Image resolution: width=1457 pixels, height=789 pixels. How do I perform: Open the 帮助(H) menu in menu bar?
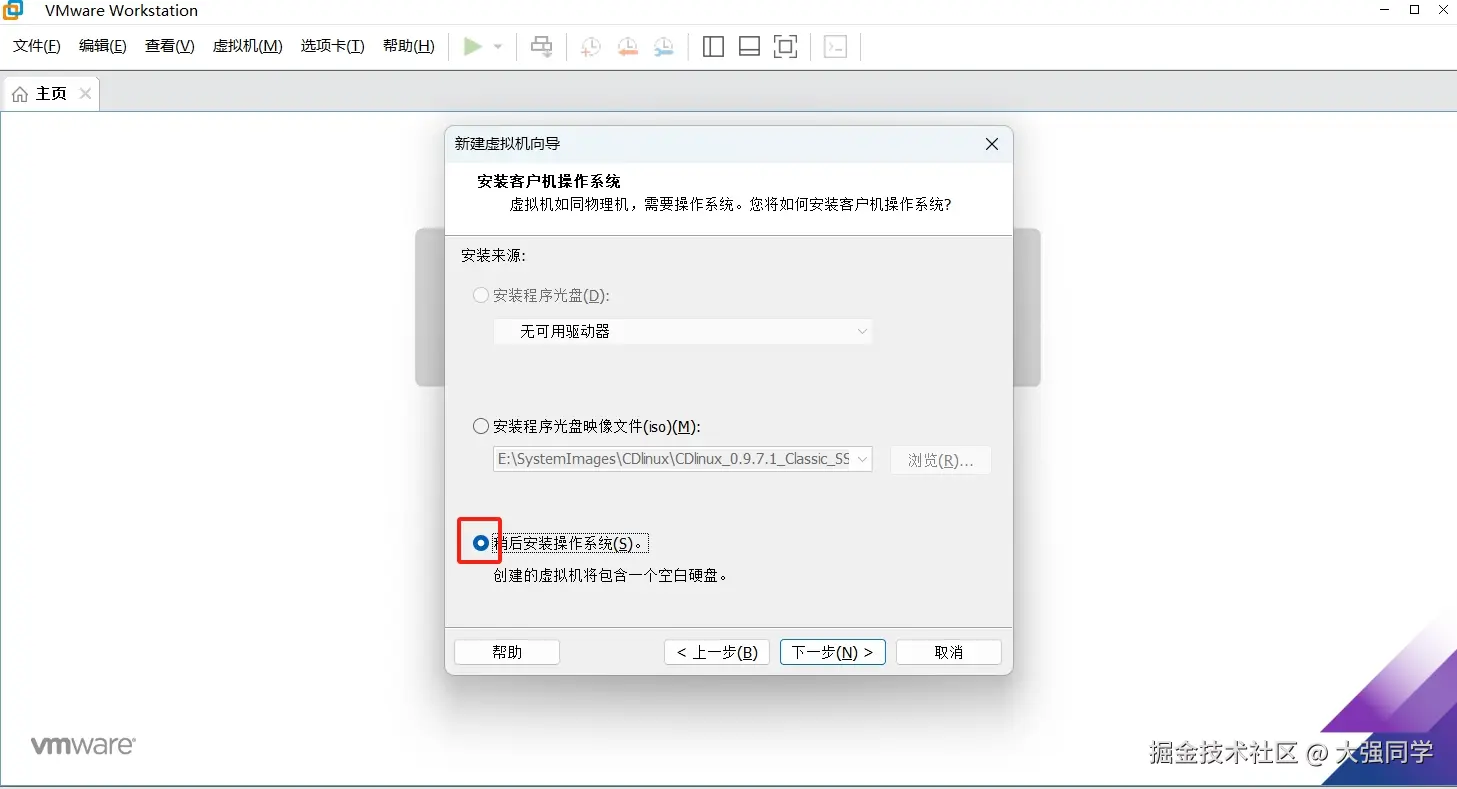pyautogui.click(x=409, y=46)
